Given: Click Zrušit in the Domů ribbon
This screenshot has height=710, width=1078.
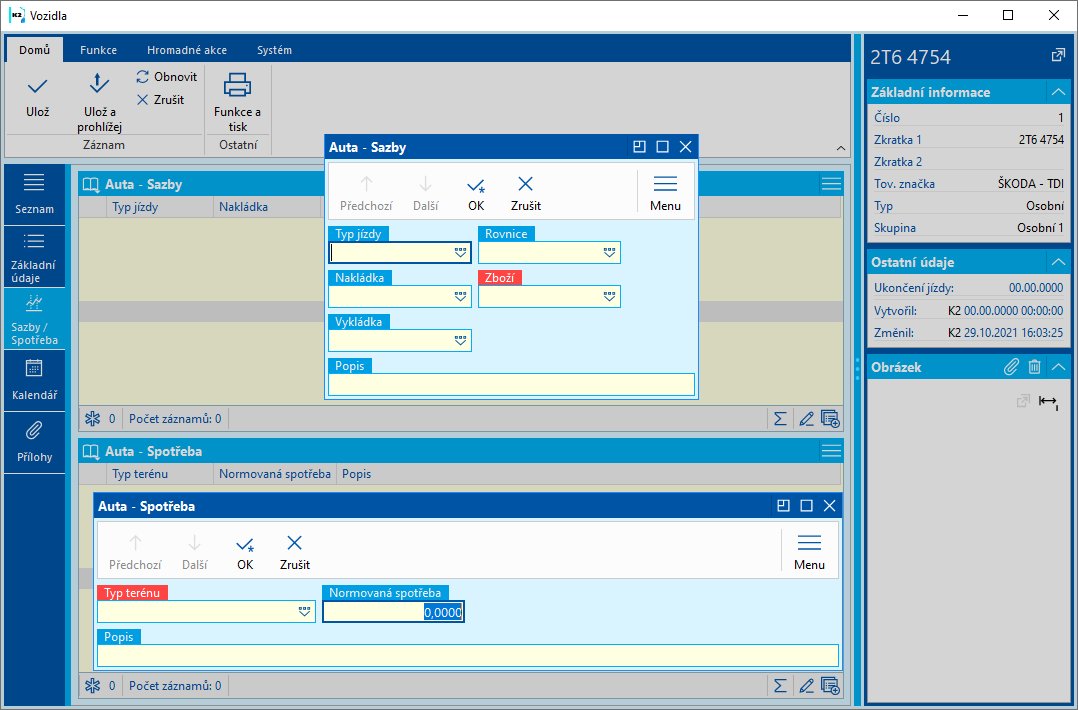Looking at the screenshot, I should click(160, 100).
